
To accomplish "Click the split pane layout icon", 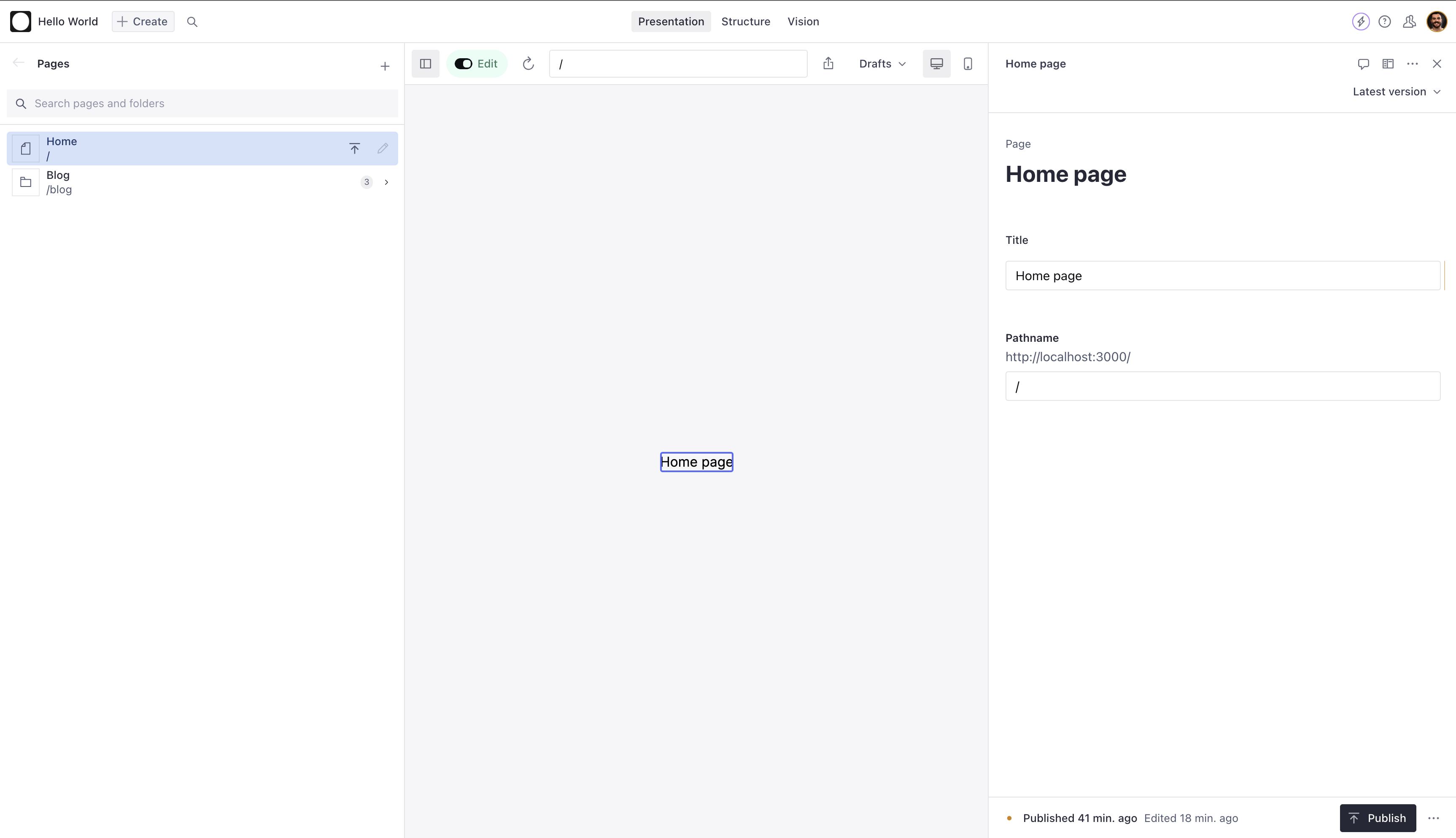I will coord(1388,63).
